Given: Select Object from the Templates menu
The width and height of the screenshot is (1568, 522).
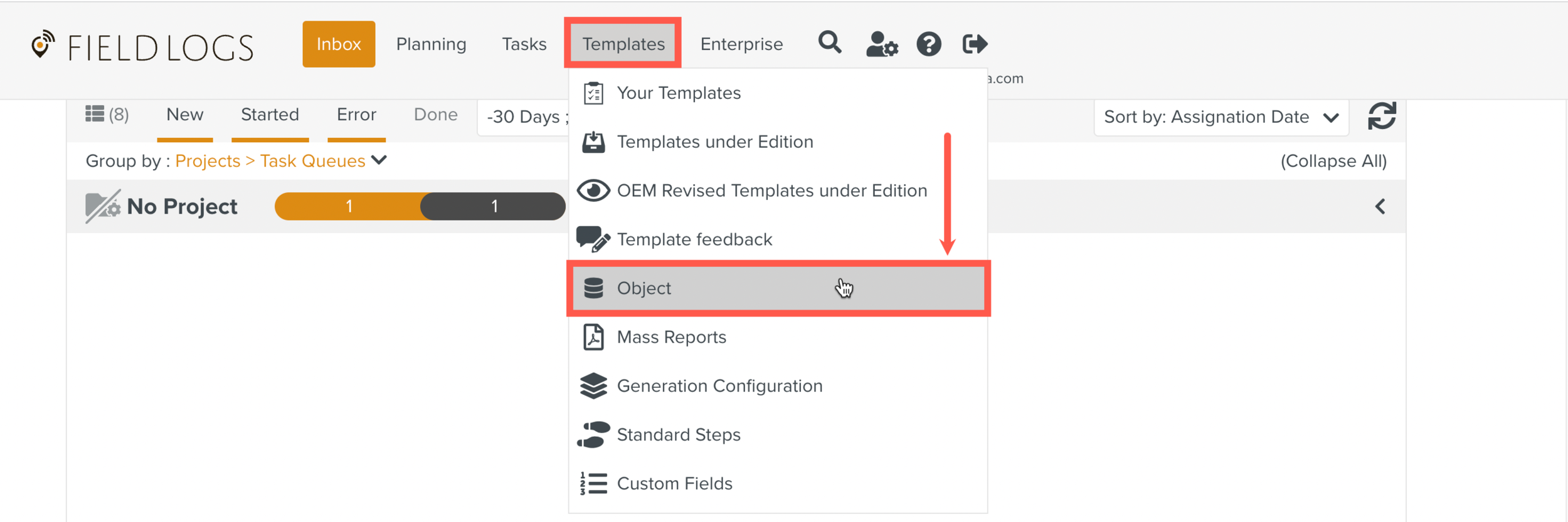Looking at the screenshot, I should click(644, 288).
